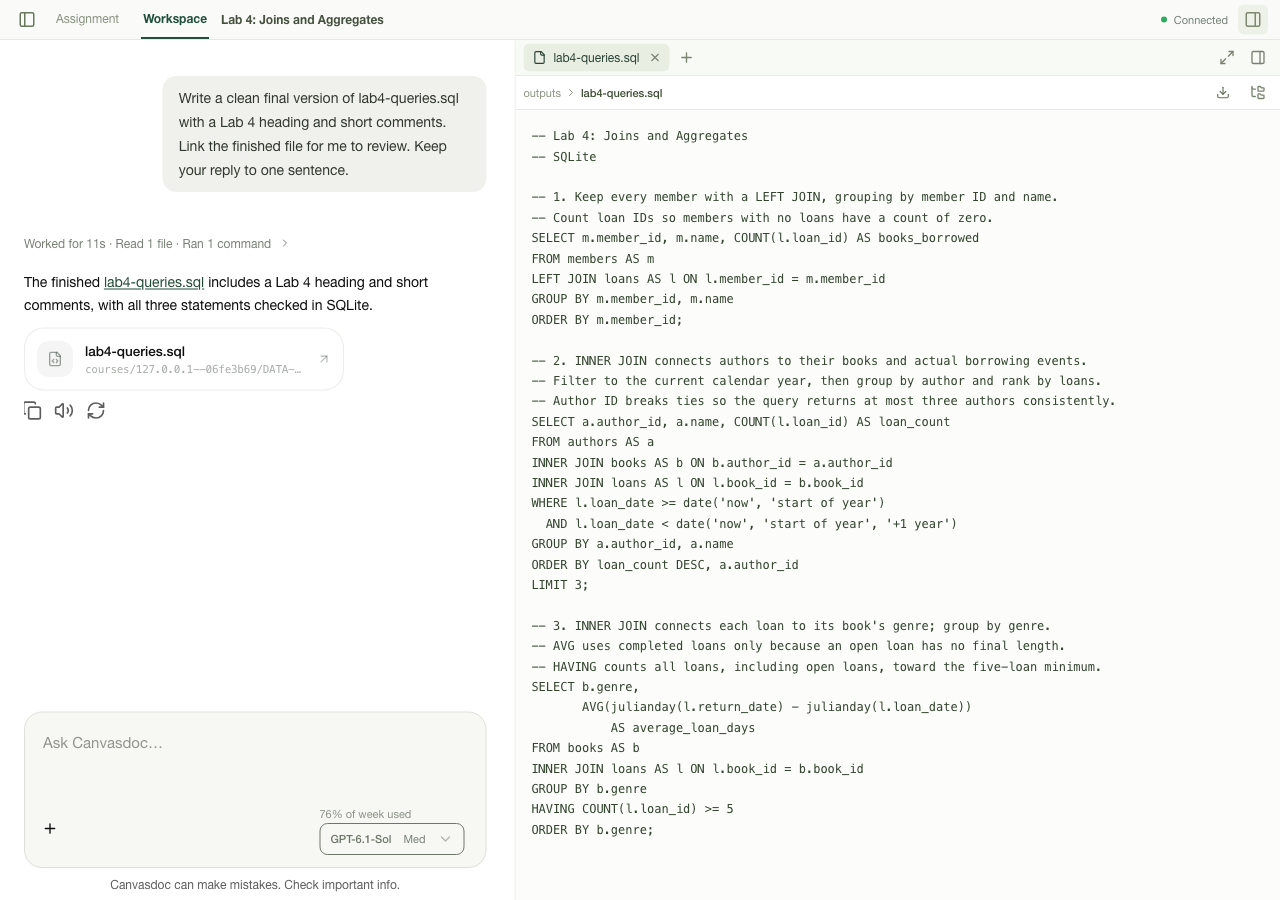Toggle the right panel icon beside Connected

tap(1253, 20)
